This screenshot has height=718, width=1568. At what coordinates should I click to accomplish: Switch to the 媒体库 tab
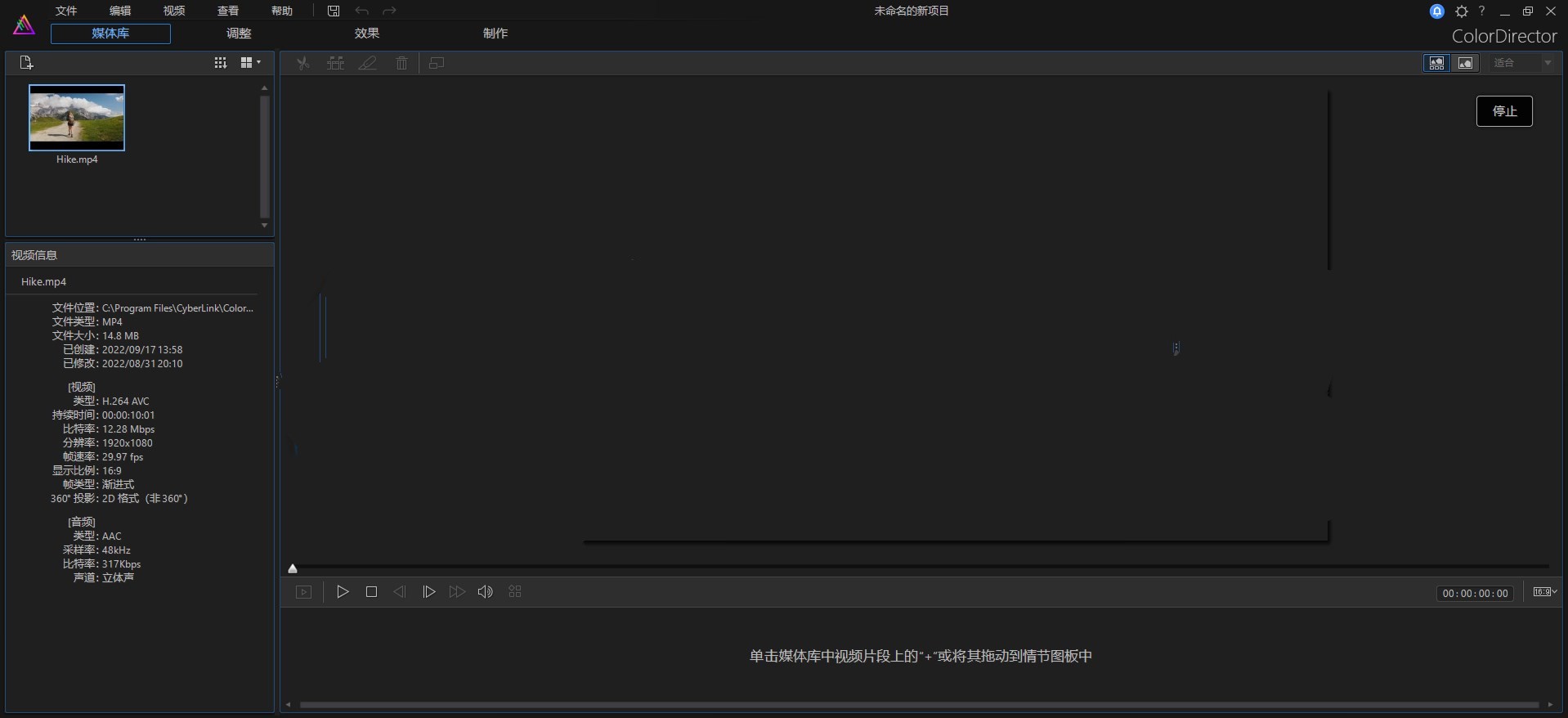110,34
